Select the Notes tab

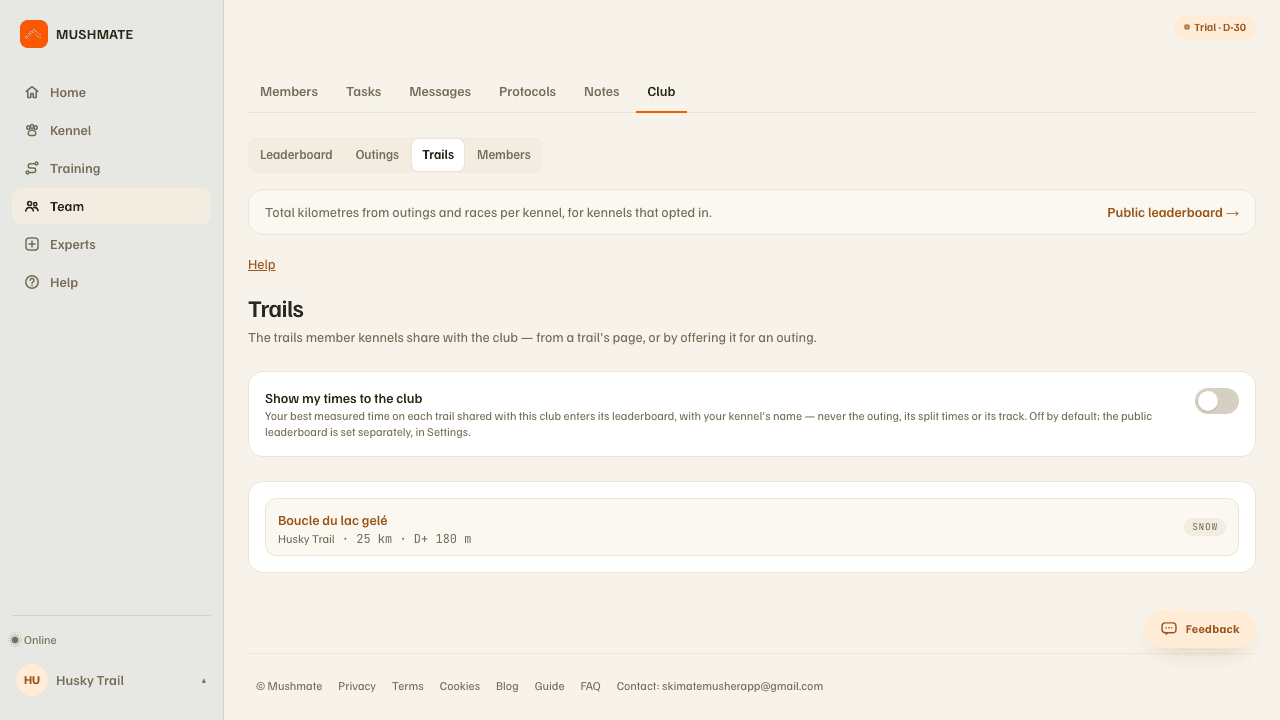pyautogui.click(x=601, y=92)
